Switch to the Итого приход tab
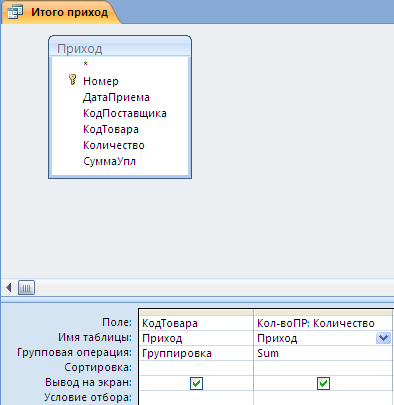Image resolution: width=394 pixels, height=405 pixels. tap(62, 12)
